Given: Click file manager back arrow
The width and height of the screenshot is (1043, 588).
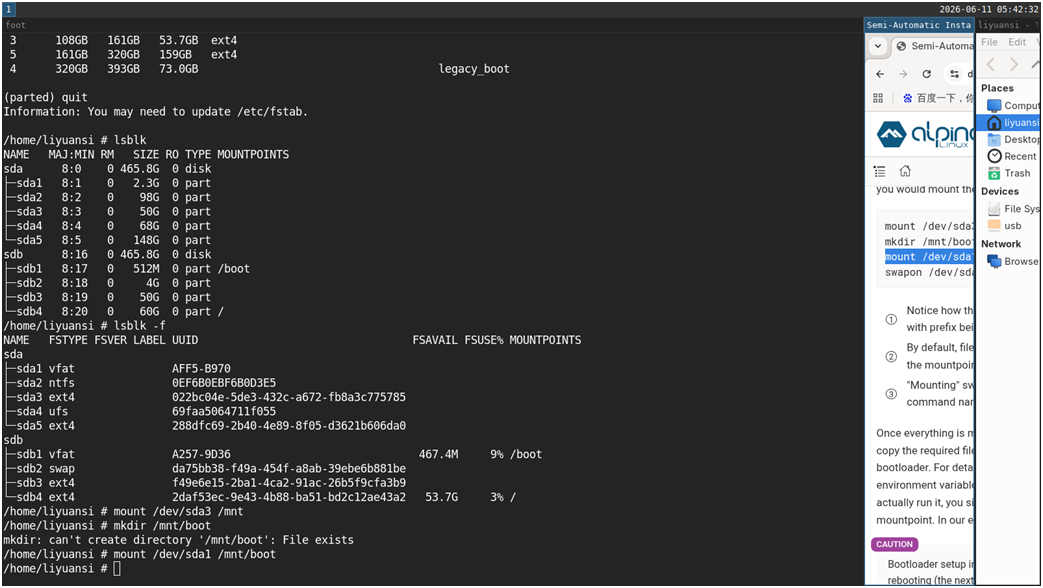Looking at the screenshot, I should pos(991,65).
